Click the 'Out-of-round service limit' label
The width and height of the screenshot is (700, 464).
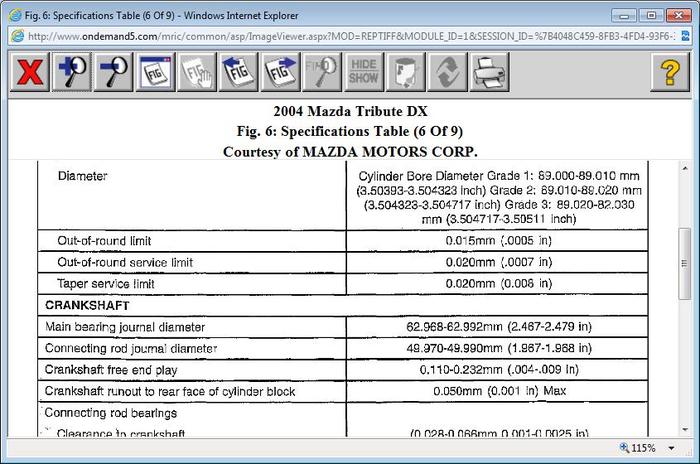(x=125, y=263)
